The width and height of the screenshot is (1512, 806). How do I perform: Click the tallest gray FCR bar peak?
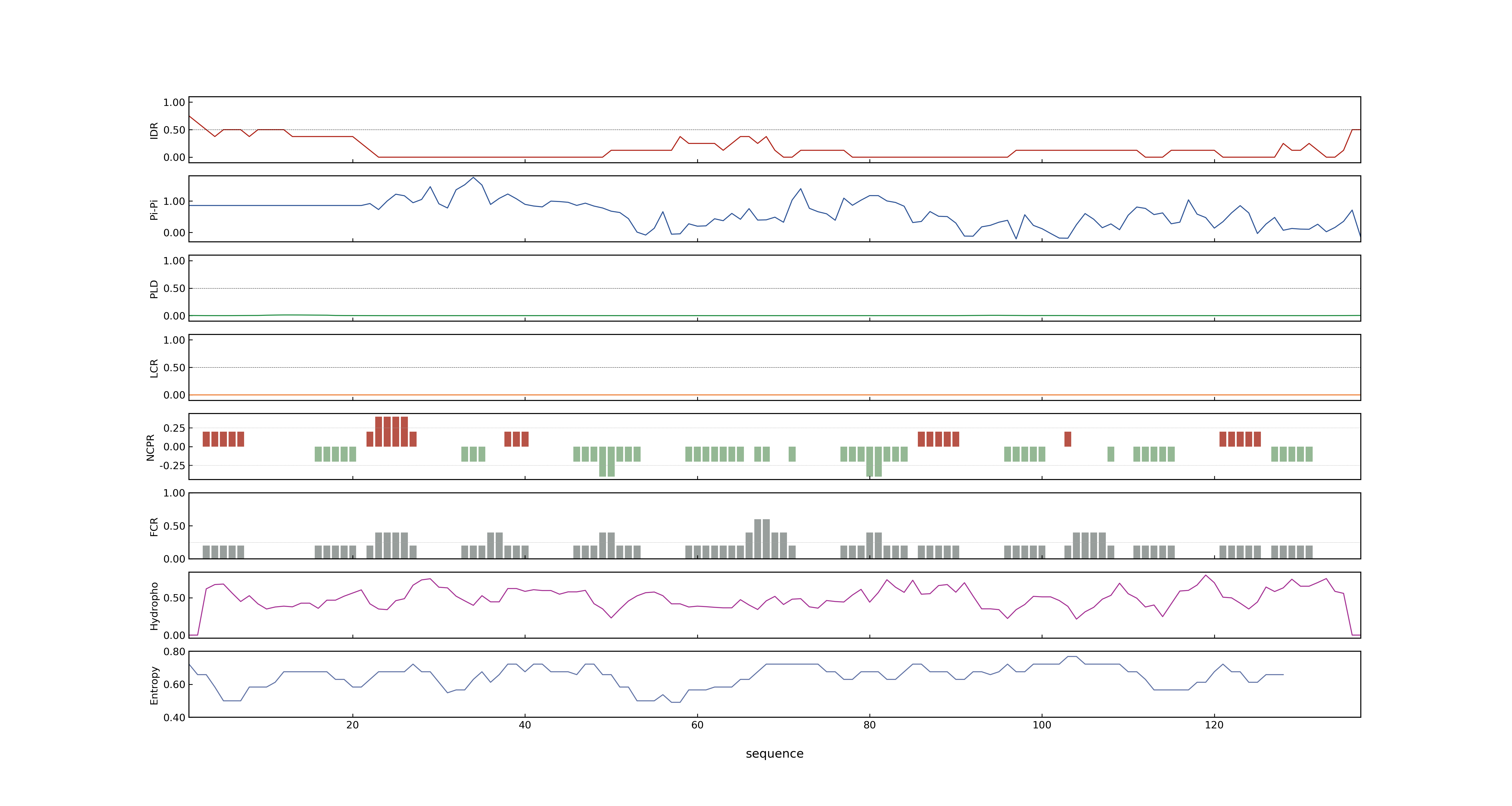click(x=762, y=539)
